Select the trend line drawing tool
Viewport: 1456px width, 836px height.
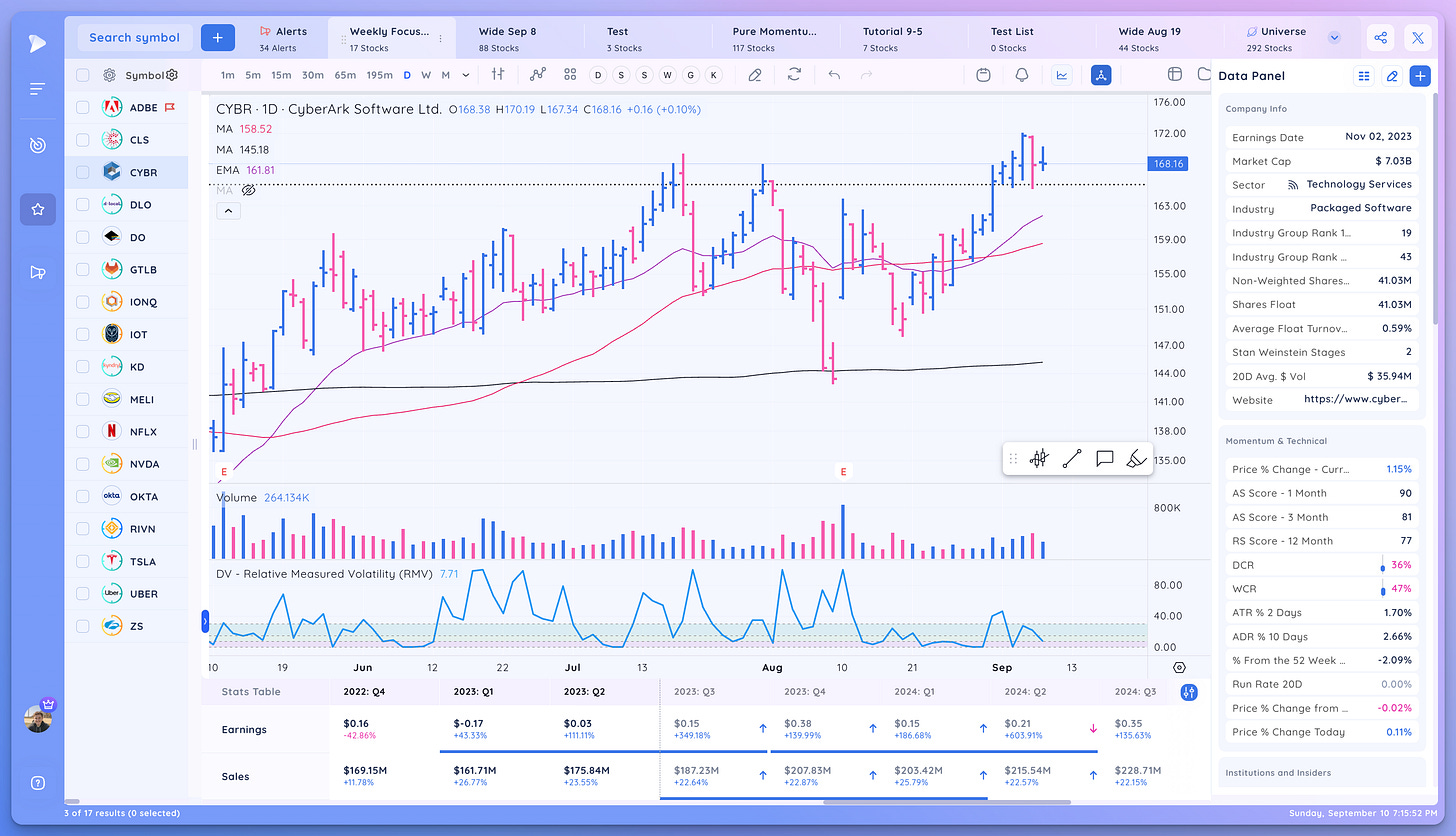pyautogui.click(x=1072, y=459)
